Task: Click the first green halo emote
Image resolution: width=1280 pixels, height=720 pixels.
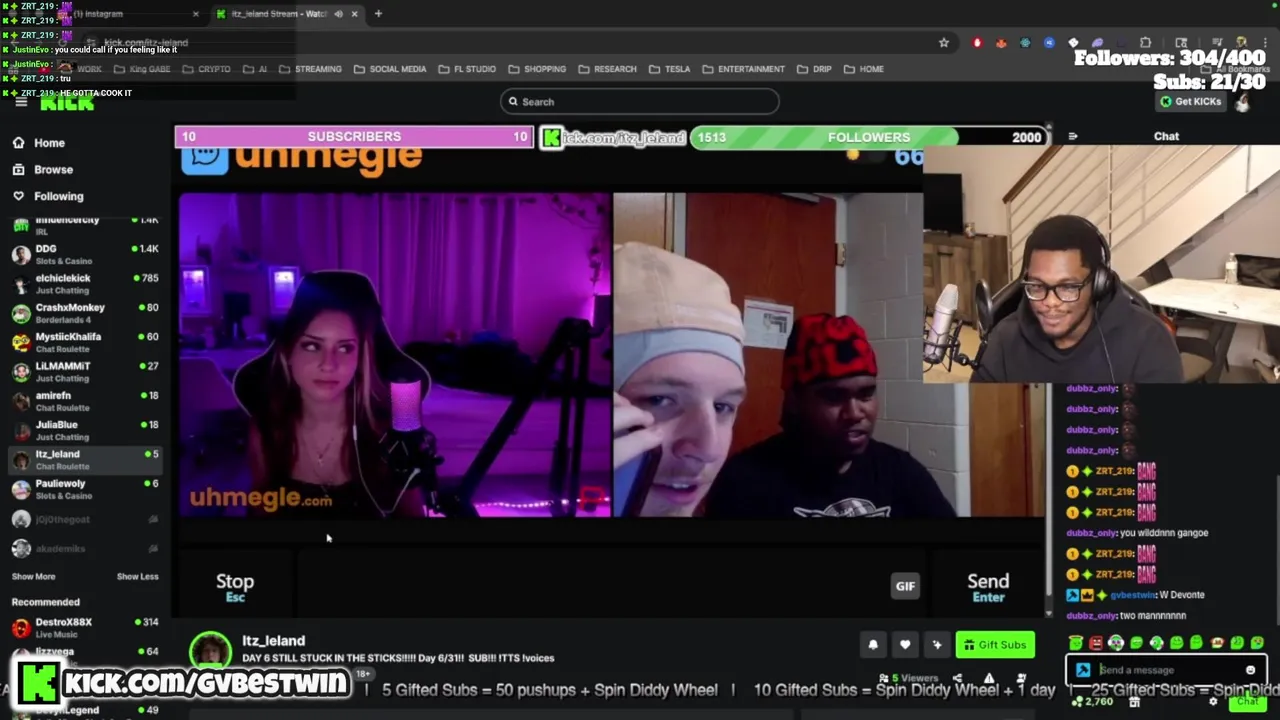Action: 1076,643
